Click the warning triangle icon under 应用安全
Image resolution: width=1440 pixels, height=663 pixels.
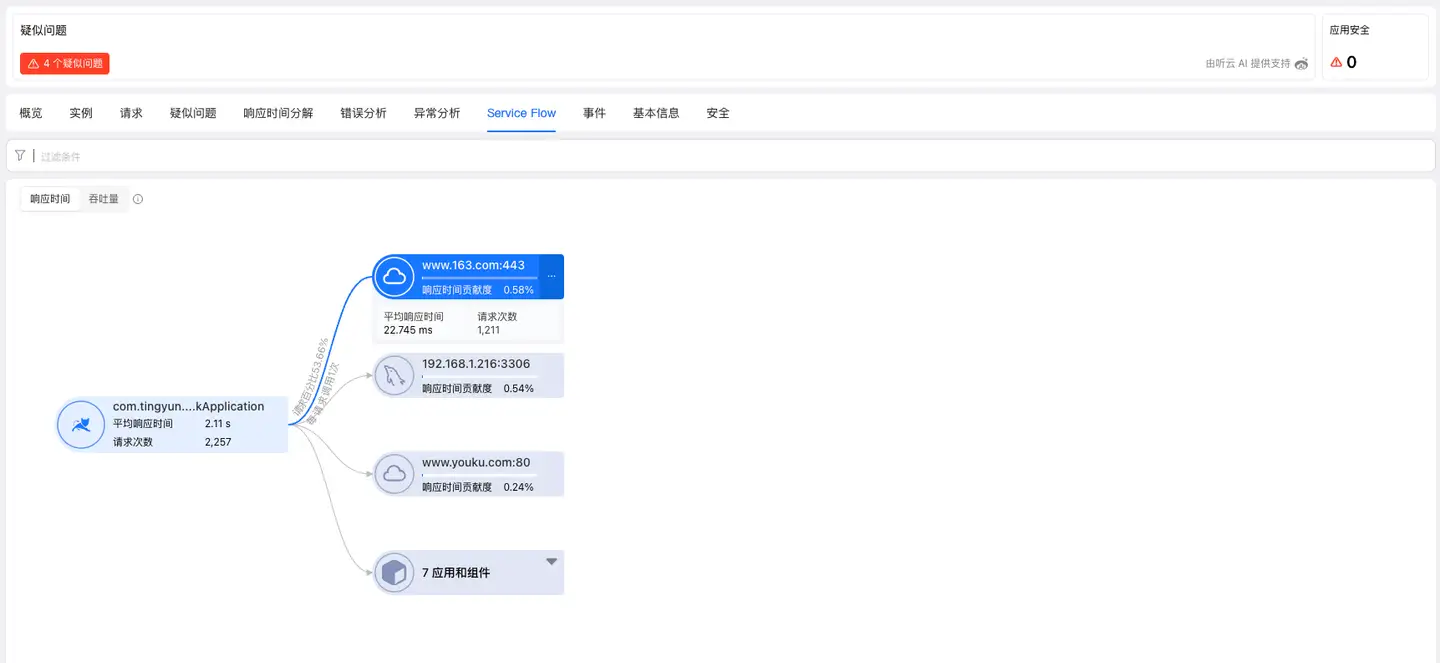[x=1337, y=62]
